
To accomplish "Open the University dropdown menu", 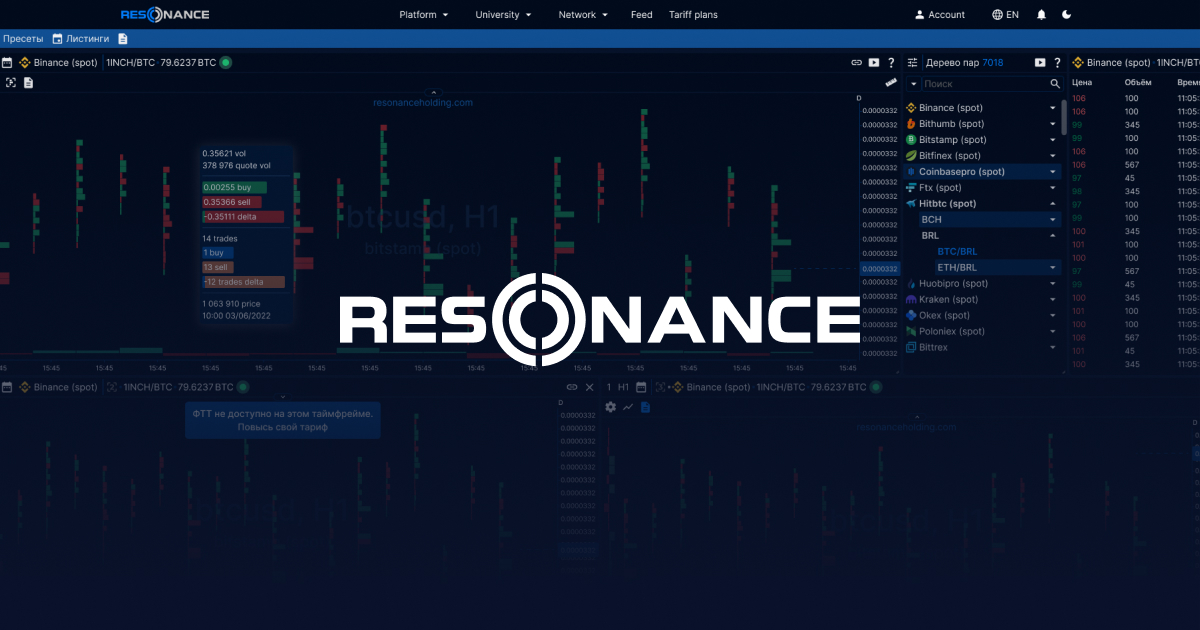I will click(503, 15).
